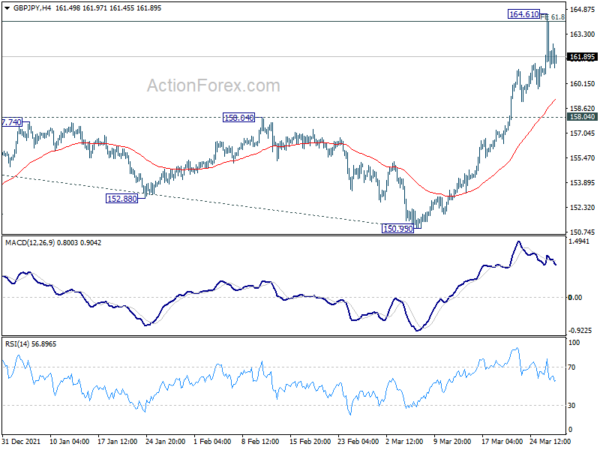Select the 9 Mar 20:00 time marker
Image resolution: width=600 pixels, height=450 pixels.
(452, 441)
